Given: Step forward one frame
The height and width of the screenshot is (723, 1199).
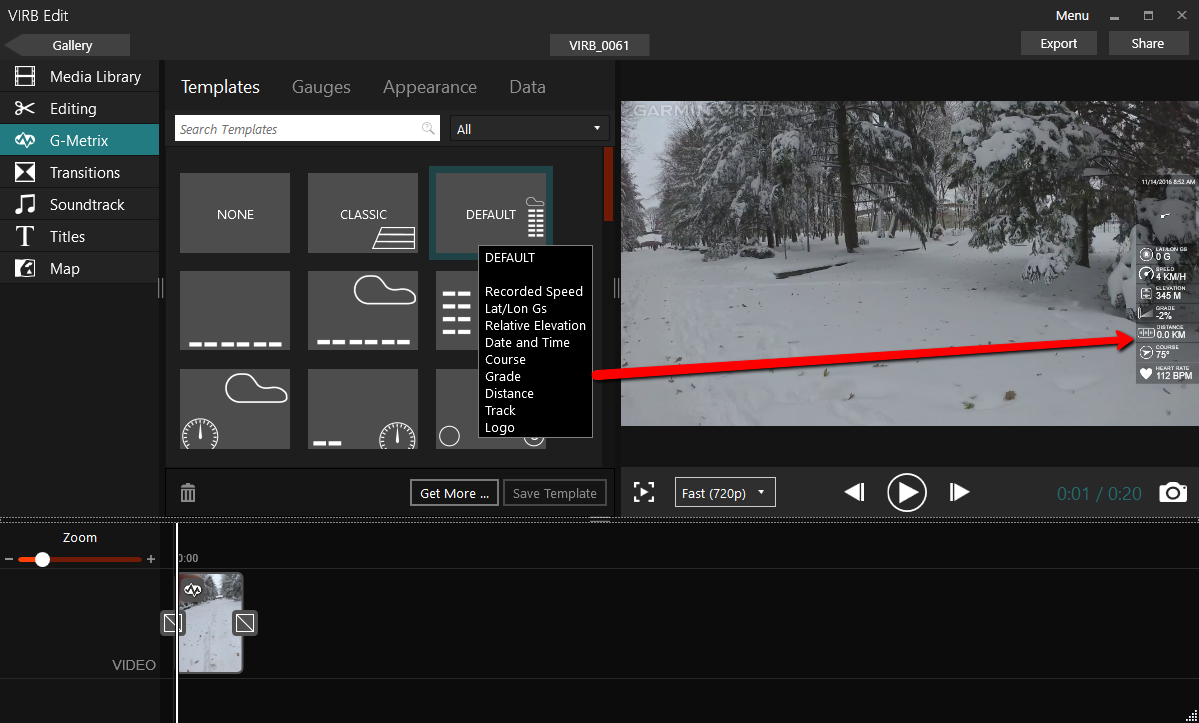Looking at the screenshot, I should tap(959, 492).
